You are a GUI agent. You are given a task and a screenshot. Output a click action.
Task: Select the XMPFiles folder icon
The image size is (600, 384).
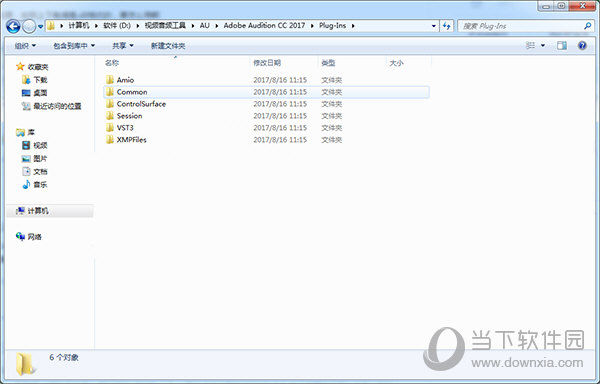tap(110, 139)
